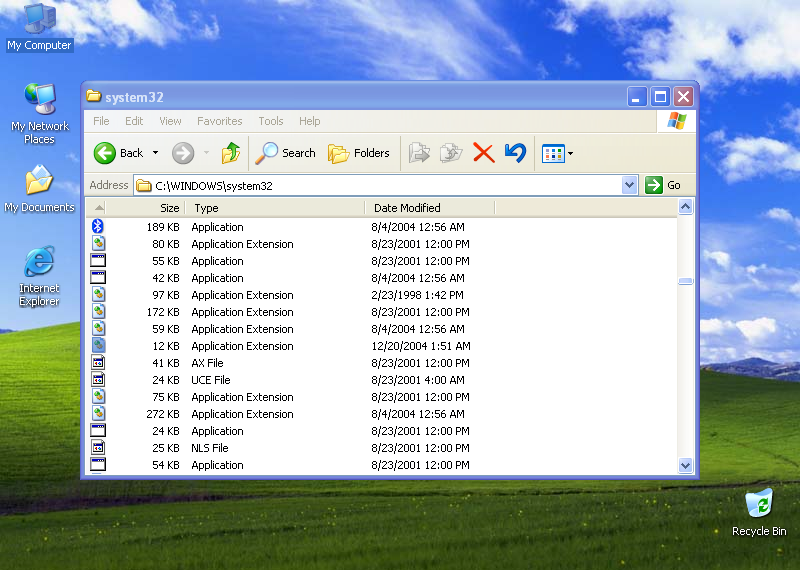Open the View menu
This screenshot has height=570, width=800.
170,121
